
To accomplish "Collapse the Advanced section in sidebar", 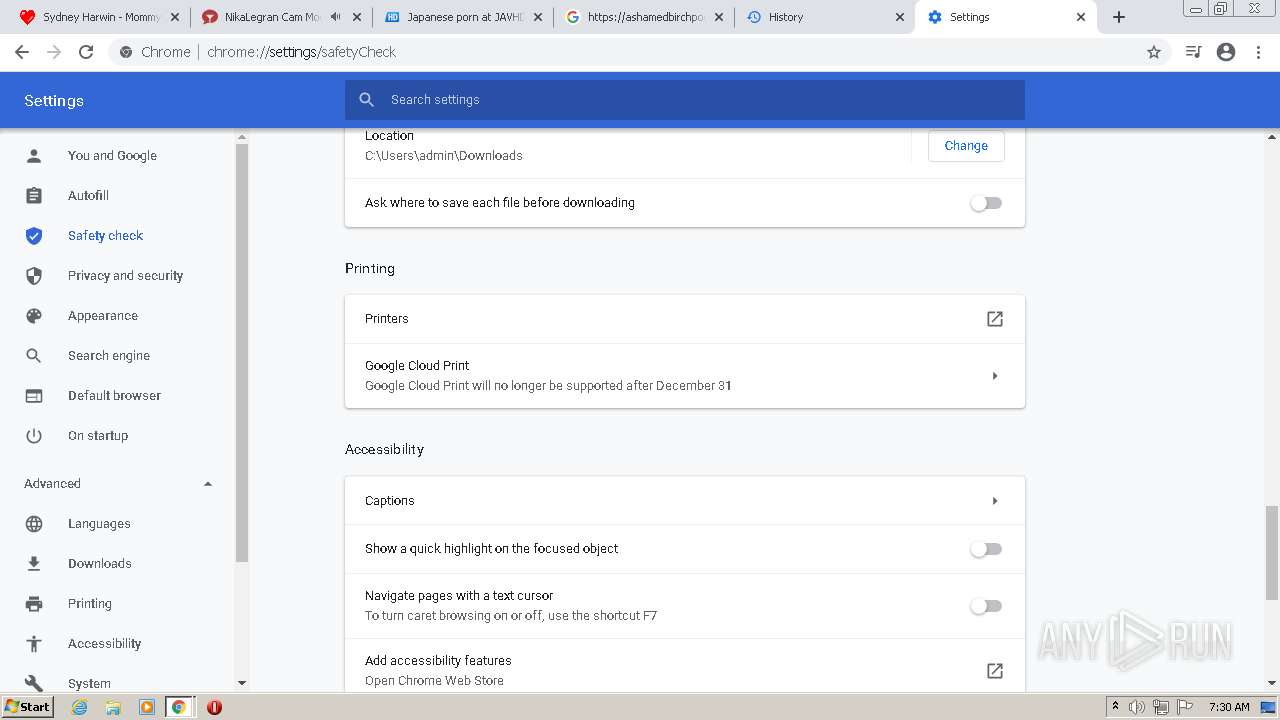I will (208, 484).
